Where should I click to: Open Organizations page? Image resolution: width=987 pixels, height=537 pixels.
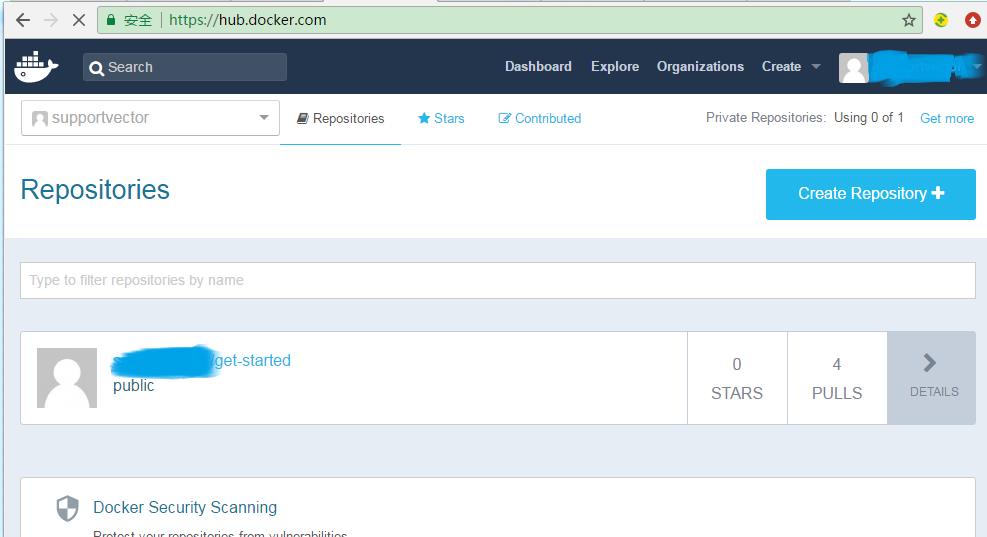(700, 66)
